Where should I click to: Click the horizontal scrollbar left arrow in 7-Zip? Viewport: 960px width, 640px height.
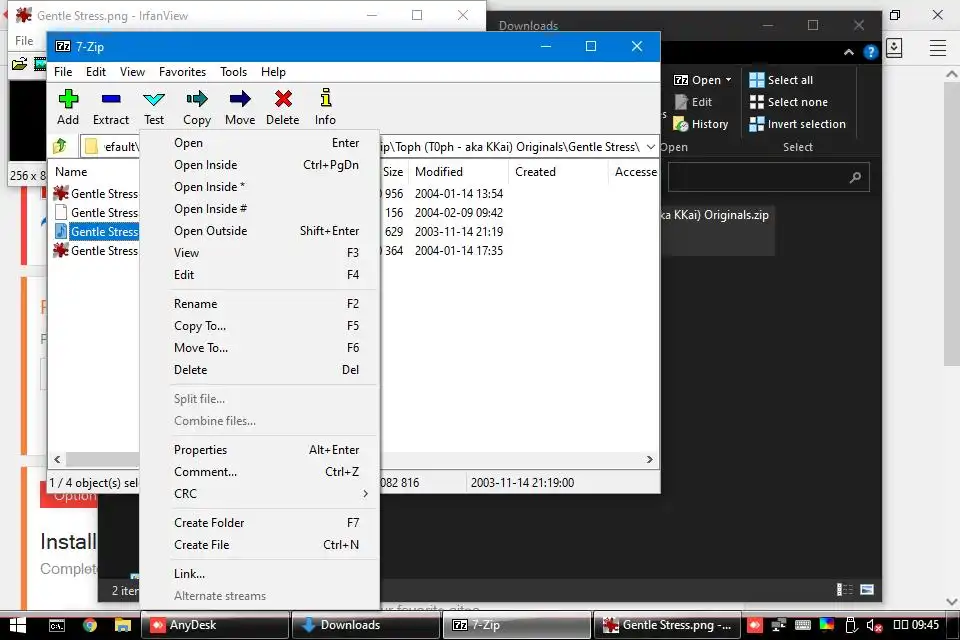click(57, 459)
